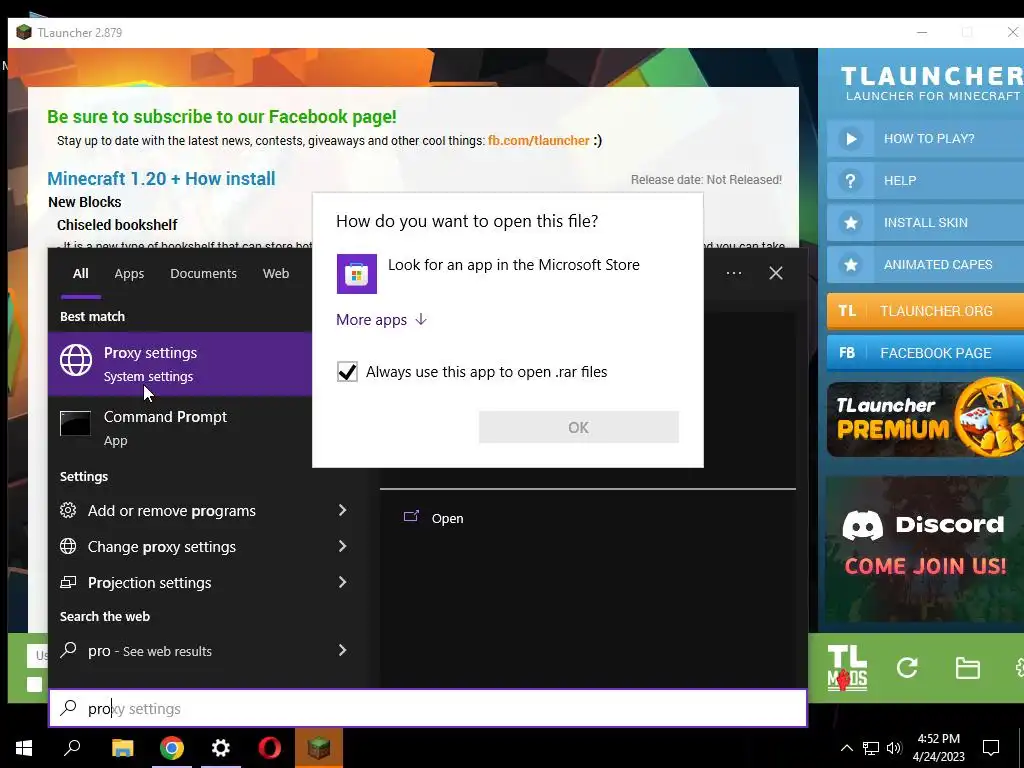Image resolution: width=1024 pixels, height=768 pixels.
Task: Click the Change proxy settings globe icon
Action: tap(68, 546)
